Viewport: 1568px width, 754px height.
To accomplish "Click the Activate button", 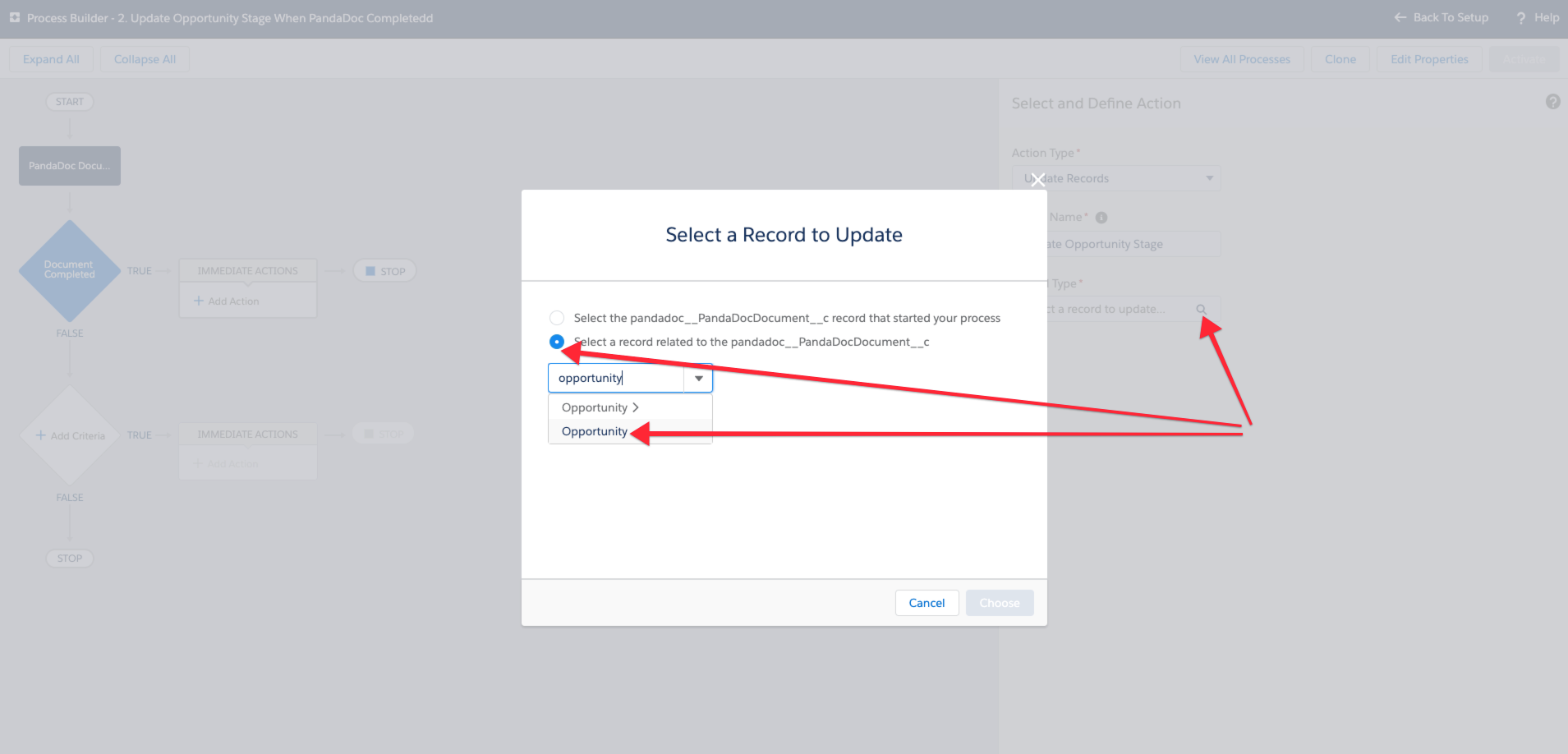I will click(1524, 59).
